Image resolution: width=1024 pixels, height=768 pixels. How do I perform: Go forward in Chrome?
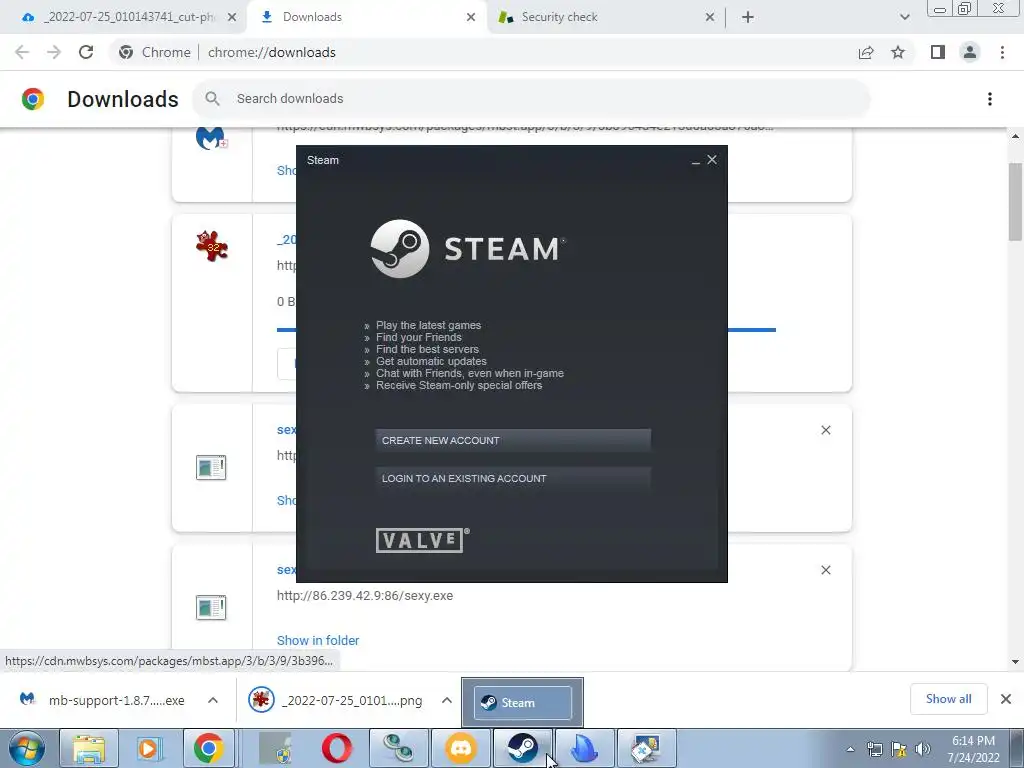tap(54, 52)
